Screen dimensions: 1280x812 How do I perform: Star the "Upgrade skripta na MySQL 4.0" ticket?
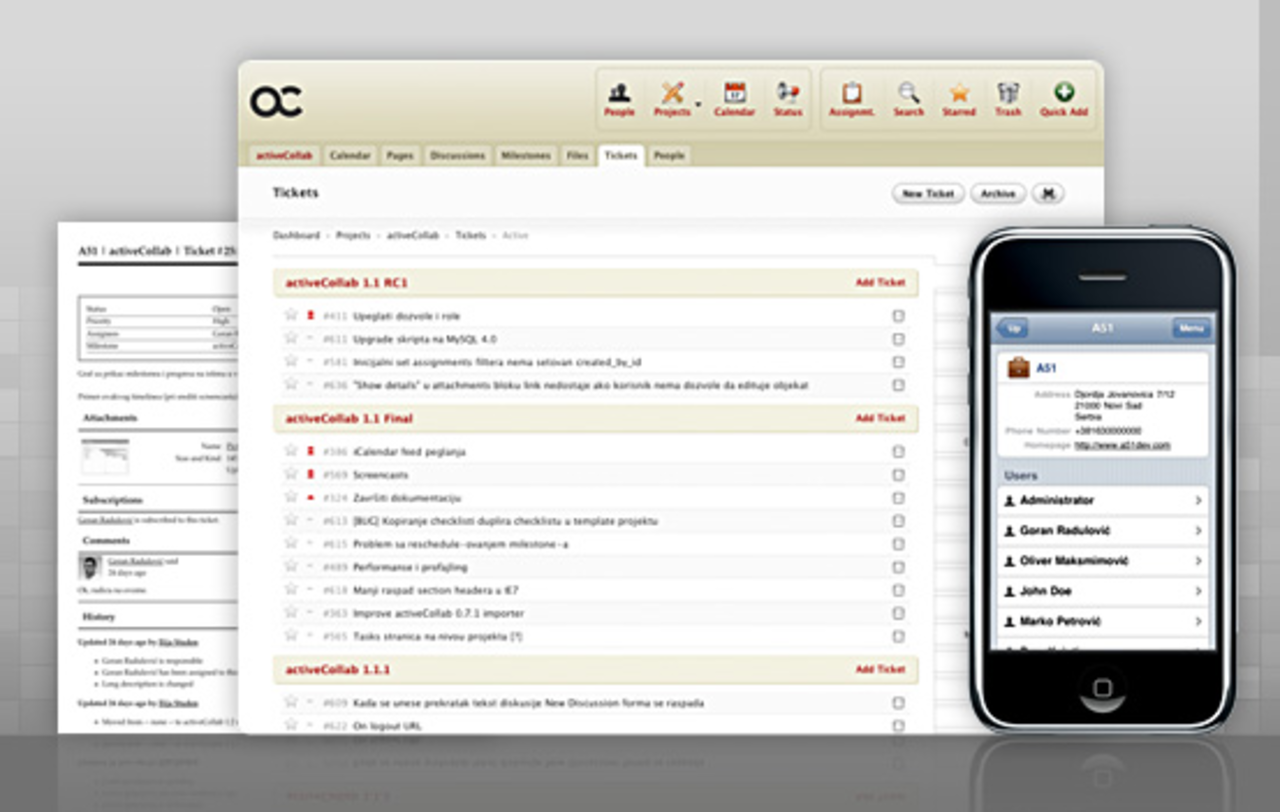coord(291,338)
